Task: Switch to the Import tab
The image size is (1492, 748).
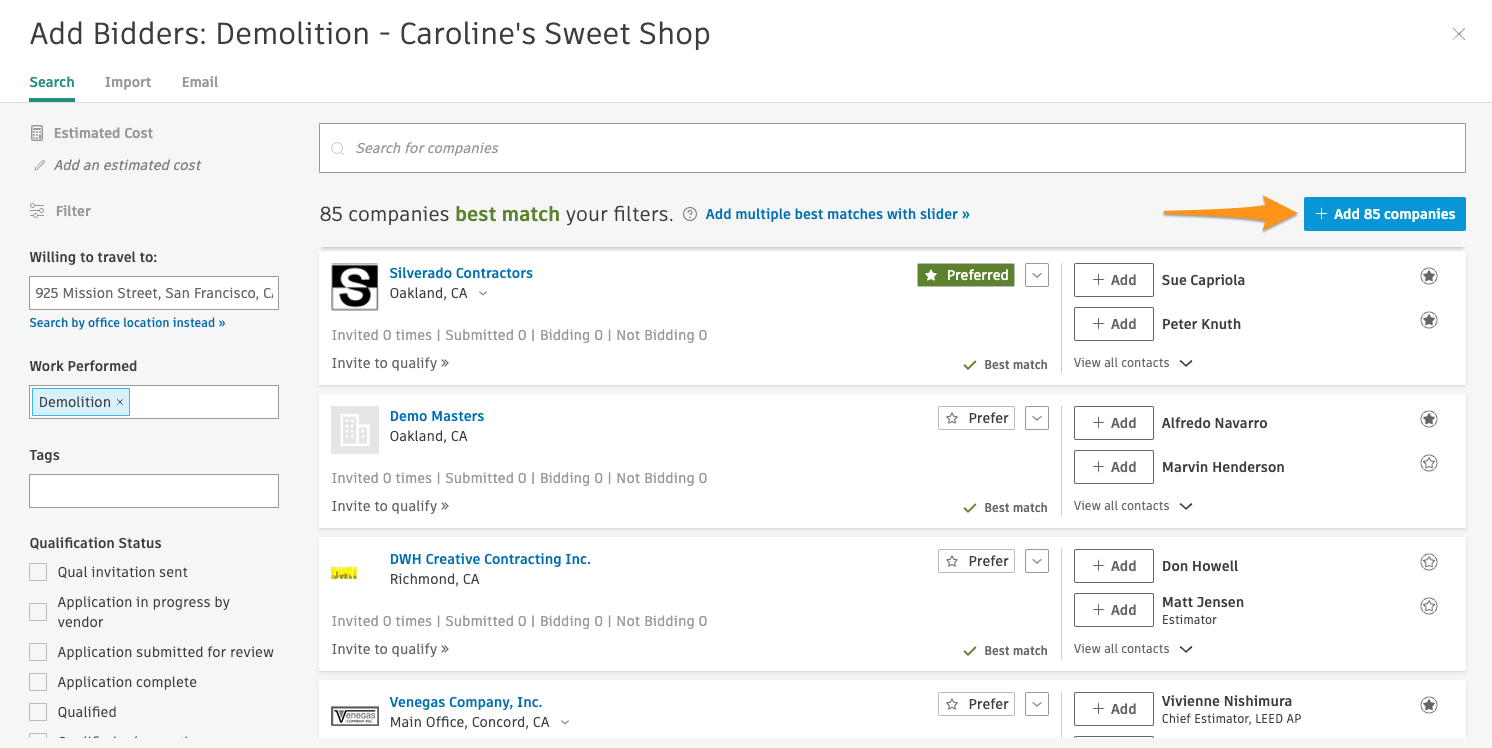Action: [128, 82]
